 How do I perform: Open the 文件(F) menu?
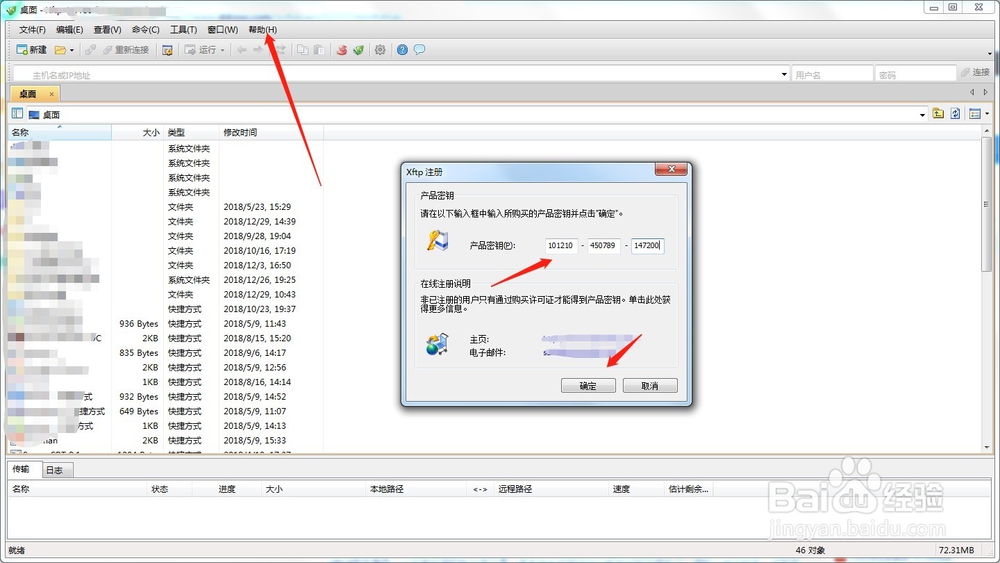32,30
